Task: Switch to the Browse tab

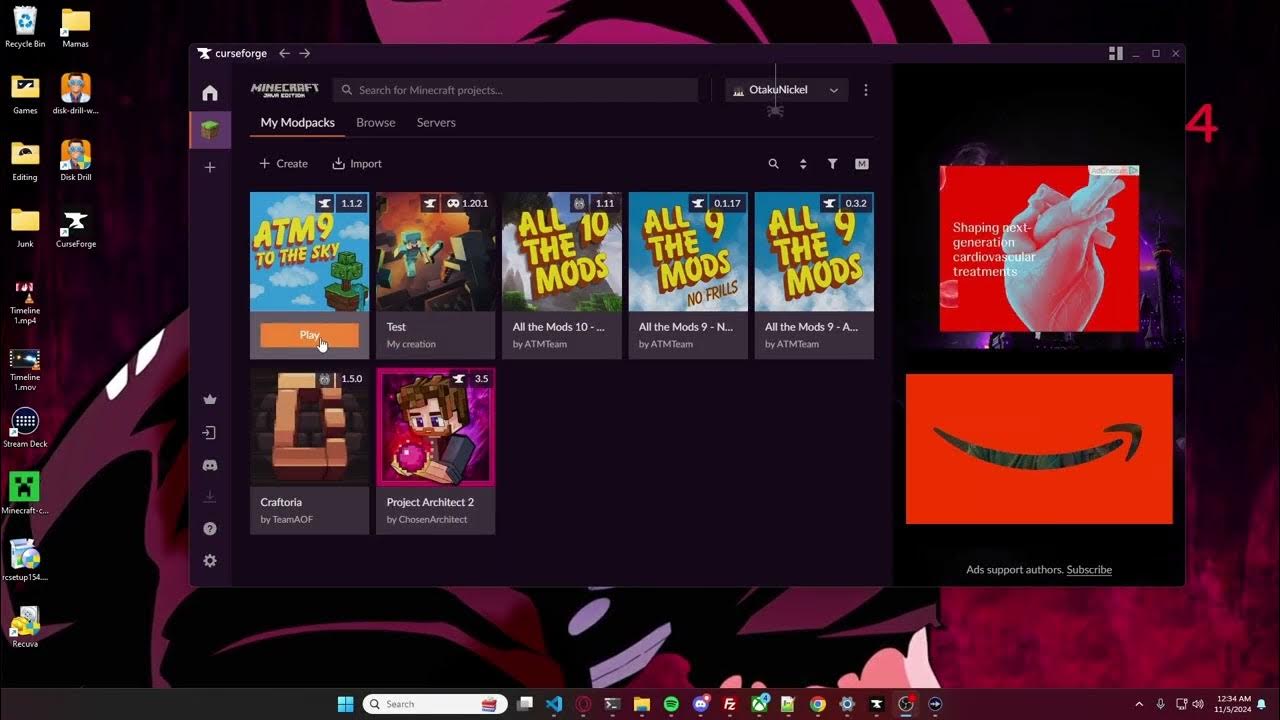Action: 376,123
